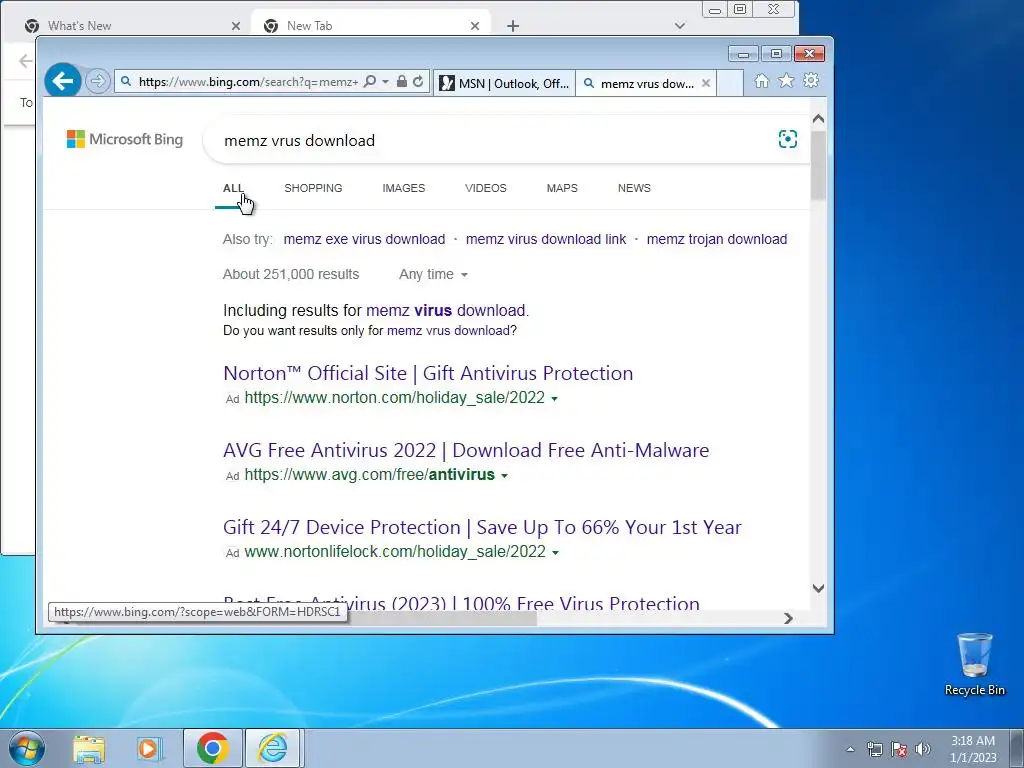
Task: Click memz trojan download suggestion
Action: point(716,239)
